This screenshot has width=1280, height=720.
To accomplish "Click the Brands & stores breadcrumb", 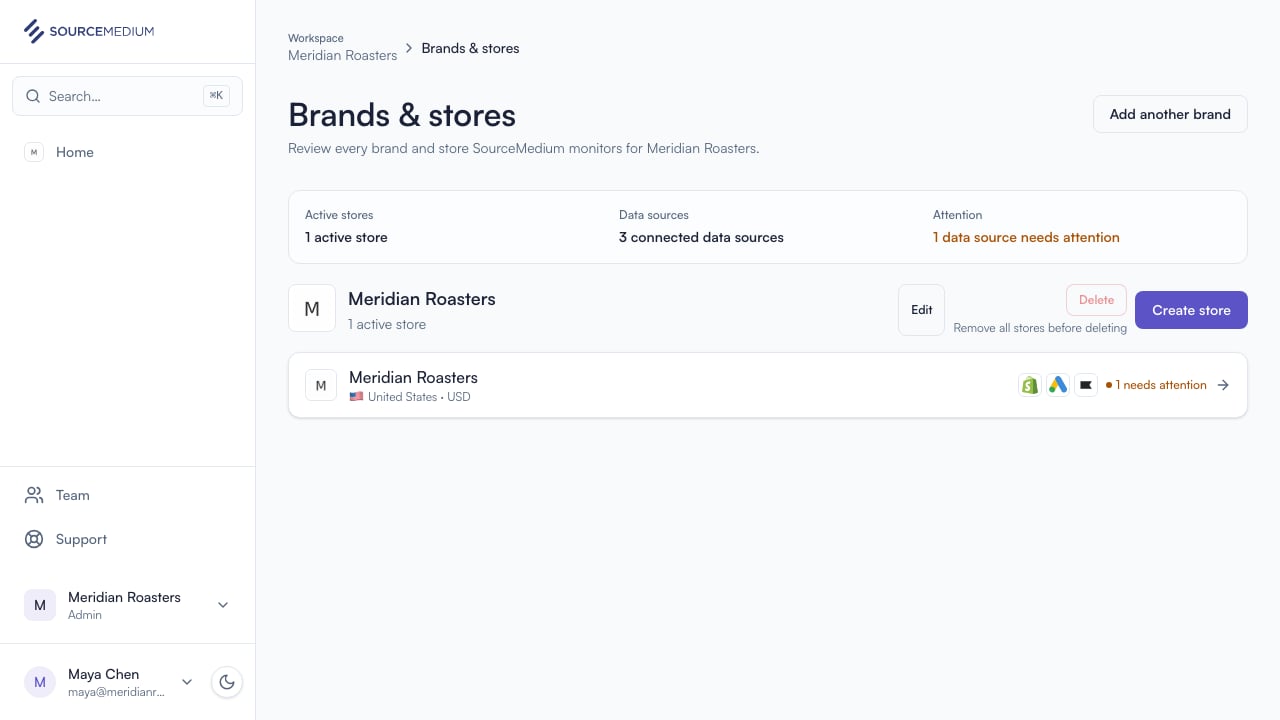I will pyautogui.click(x=470, y=48).
